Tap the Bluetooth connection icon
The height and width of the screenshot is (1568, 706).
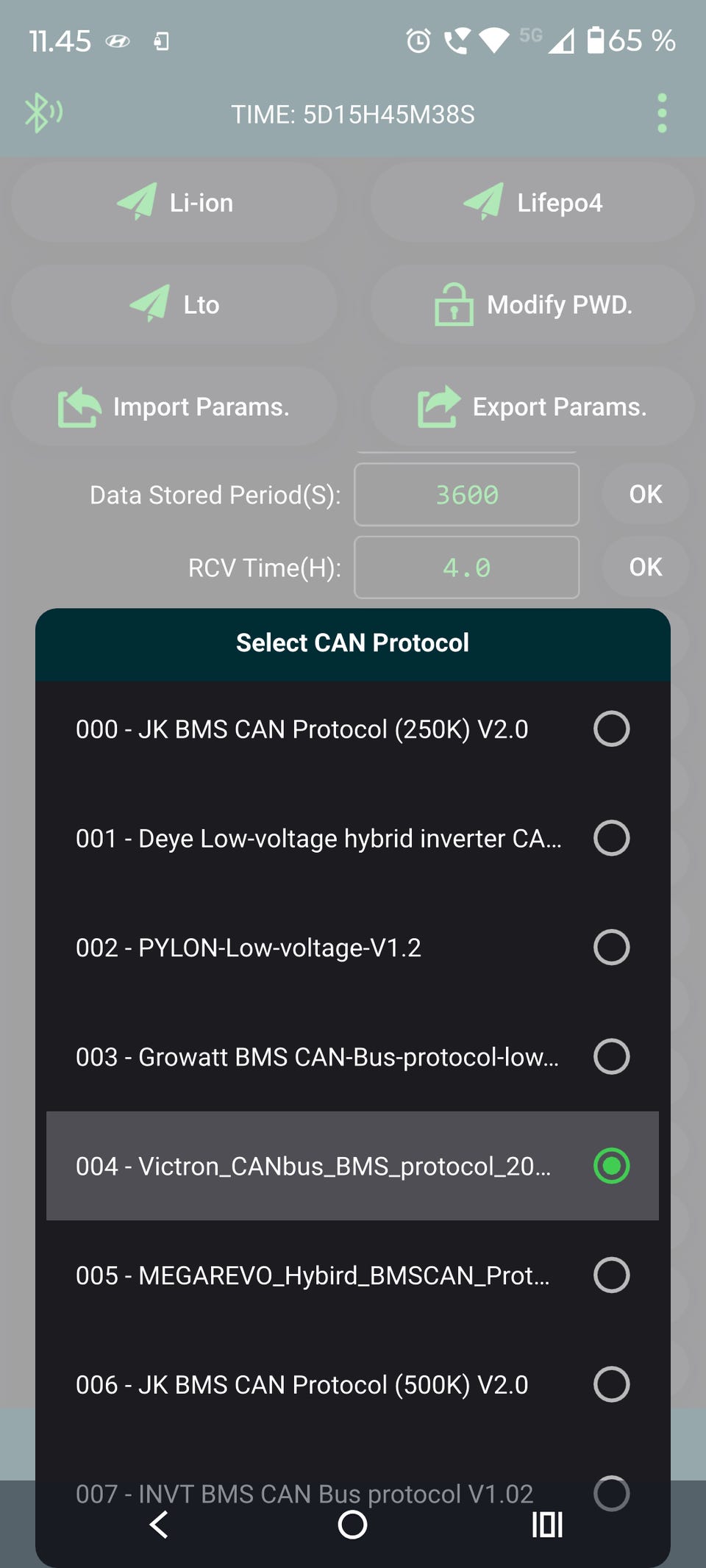[43, 113]
